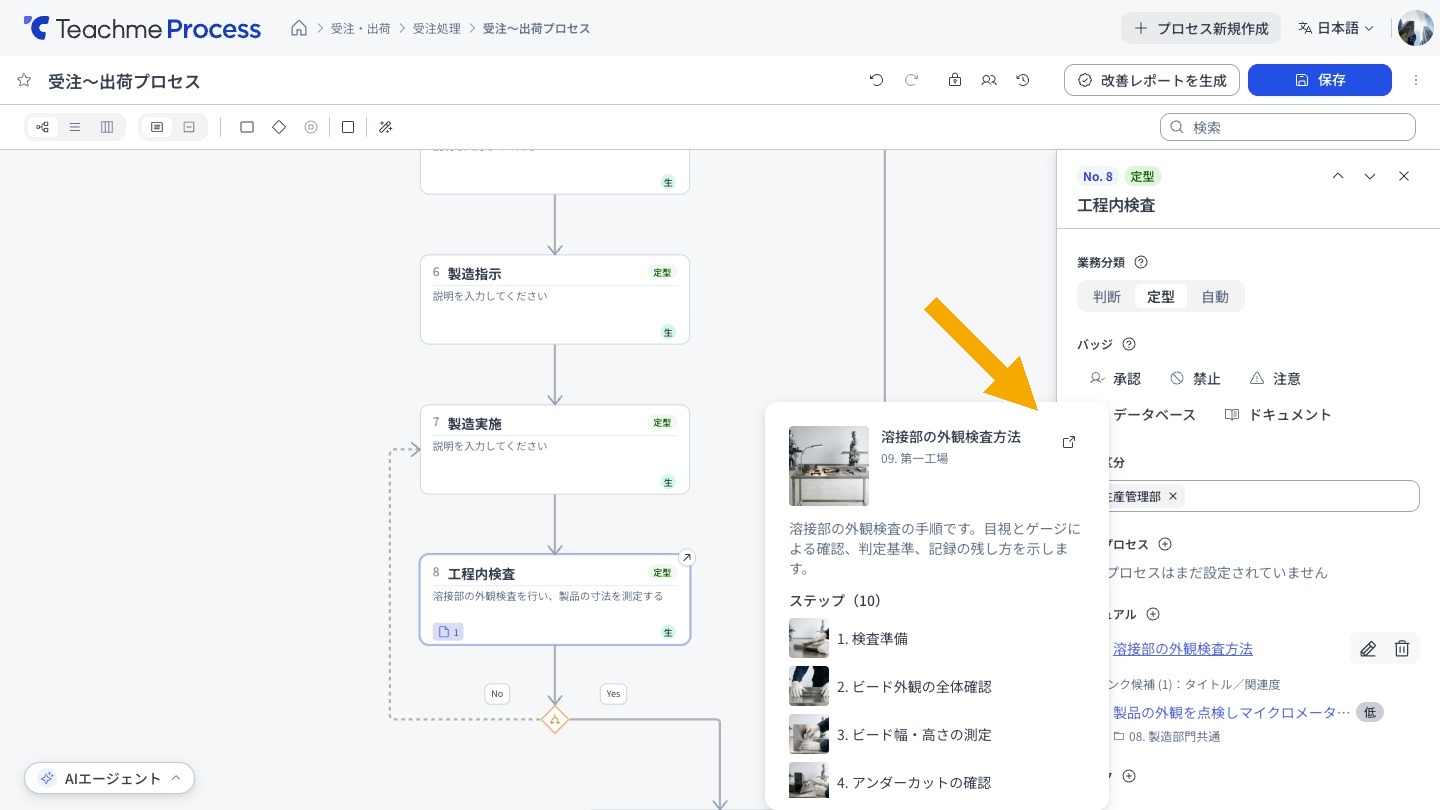This screenshot has height=810, width=1440.
Task: Go to 受注・出荷 breadcrumb
Action: click(x=361, y=28)
